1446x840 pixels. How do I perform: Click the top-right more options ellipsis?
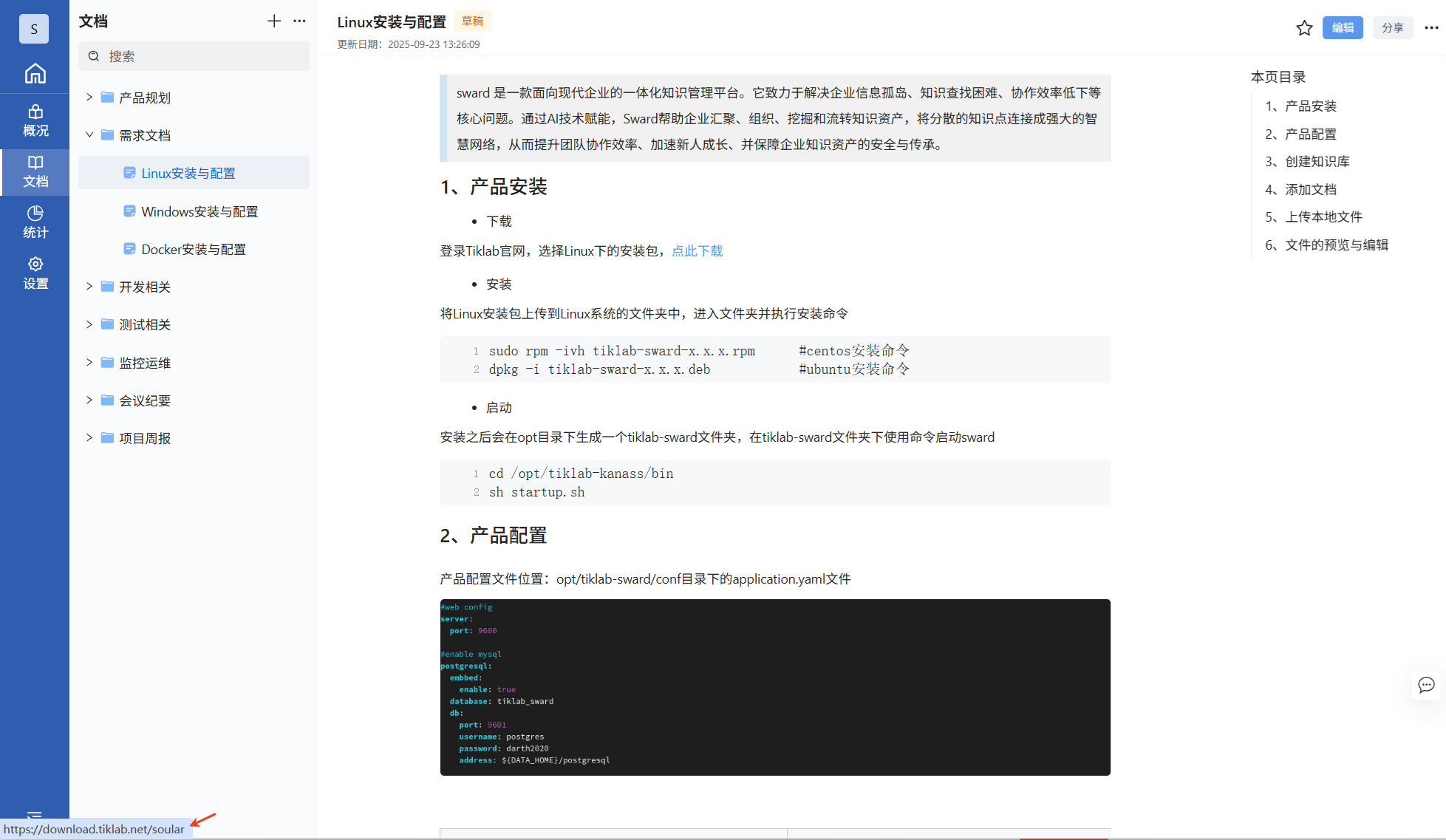[x=1431, y=28]
